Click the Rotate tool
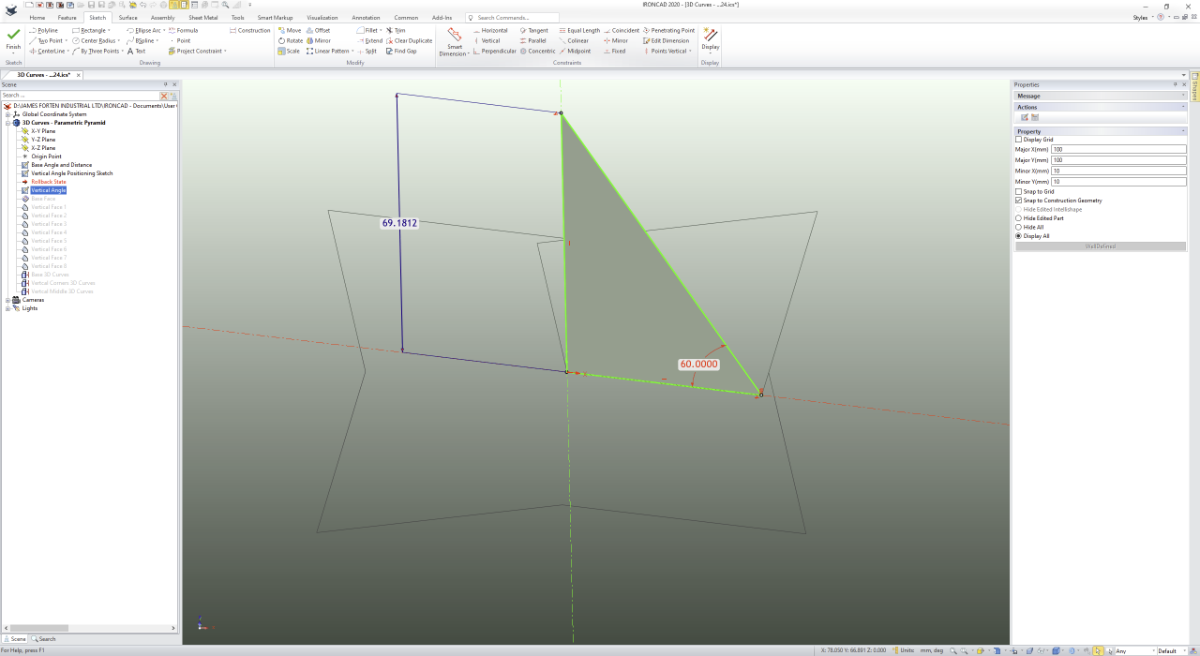Screen dimensions: 1200x656 (291, 40)
